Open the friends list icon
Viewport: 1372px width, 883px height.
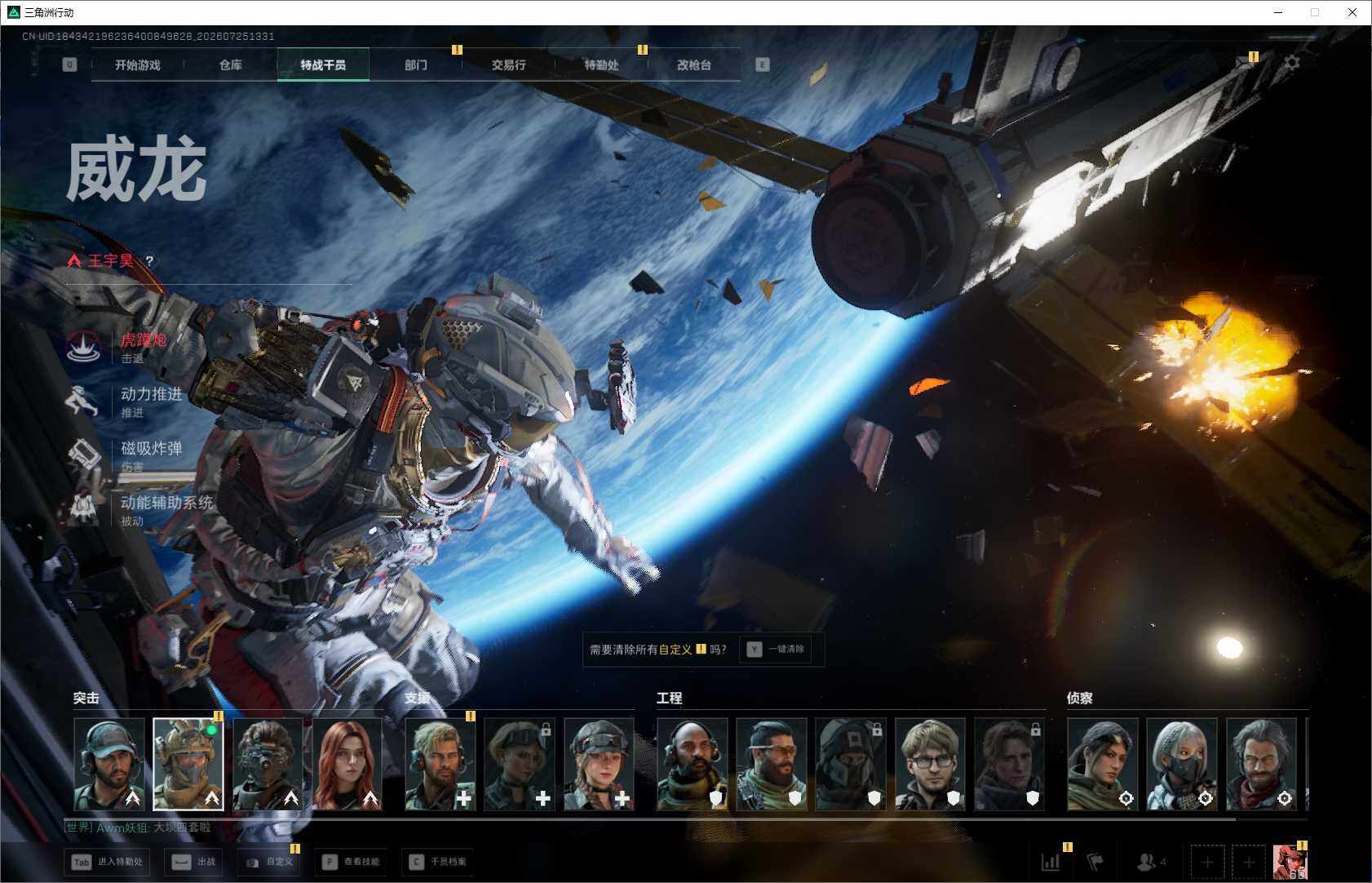1146,861
